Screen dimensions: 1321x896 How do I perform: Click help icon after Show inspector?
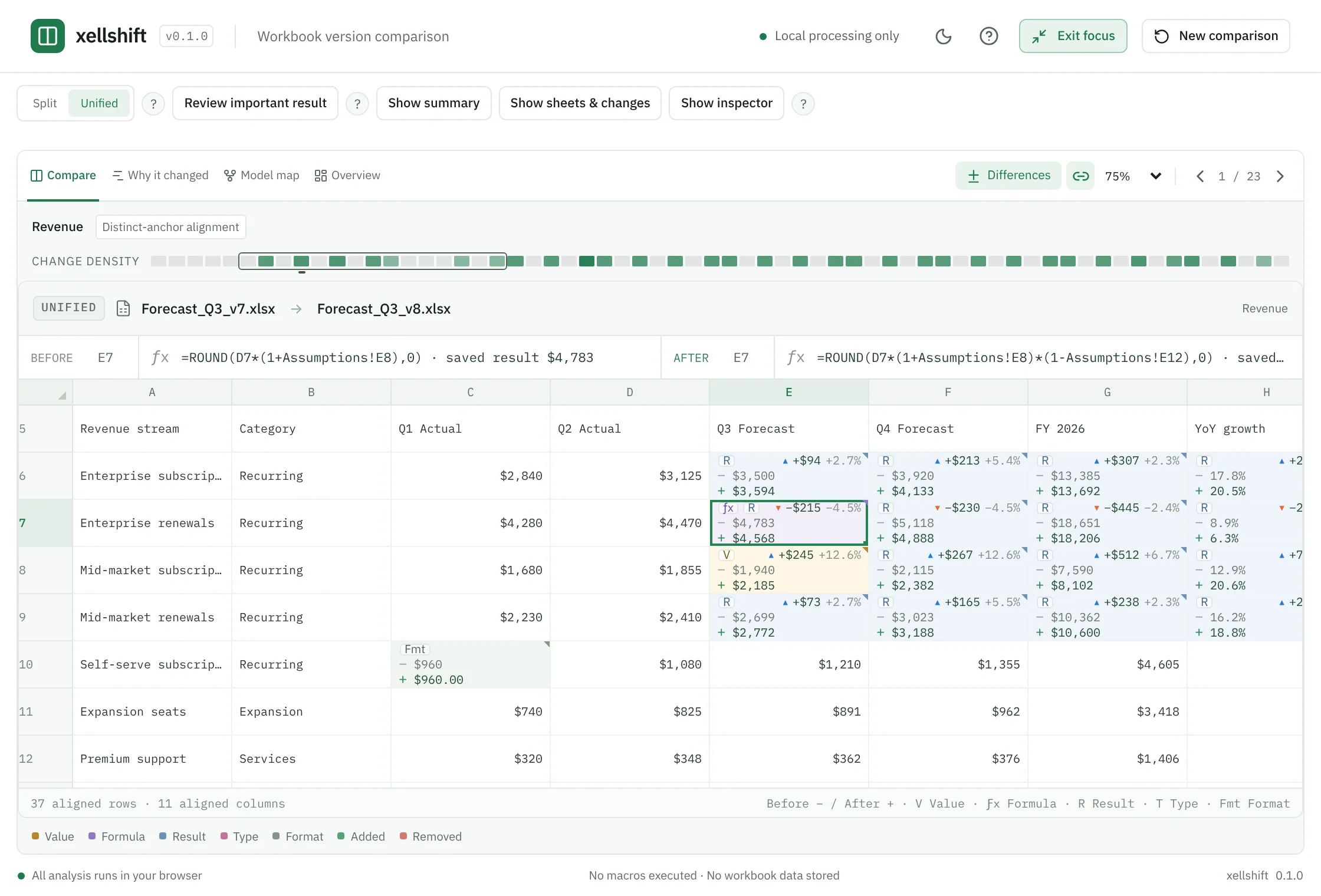pyautogui.click(x=803, y=104)
